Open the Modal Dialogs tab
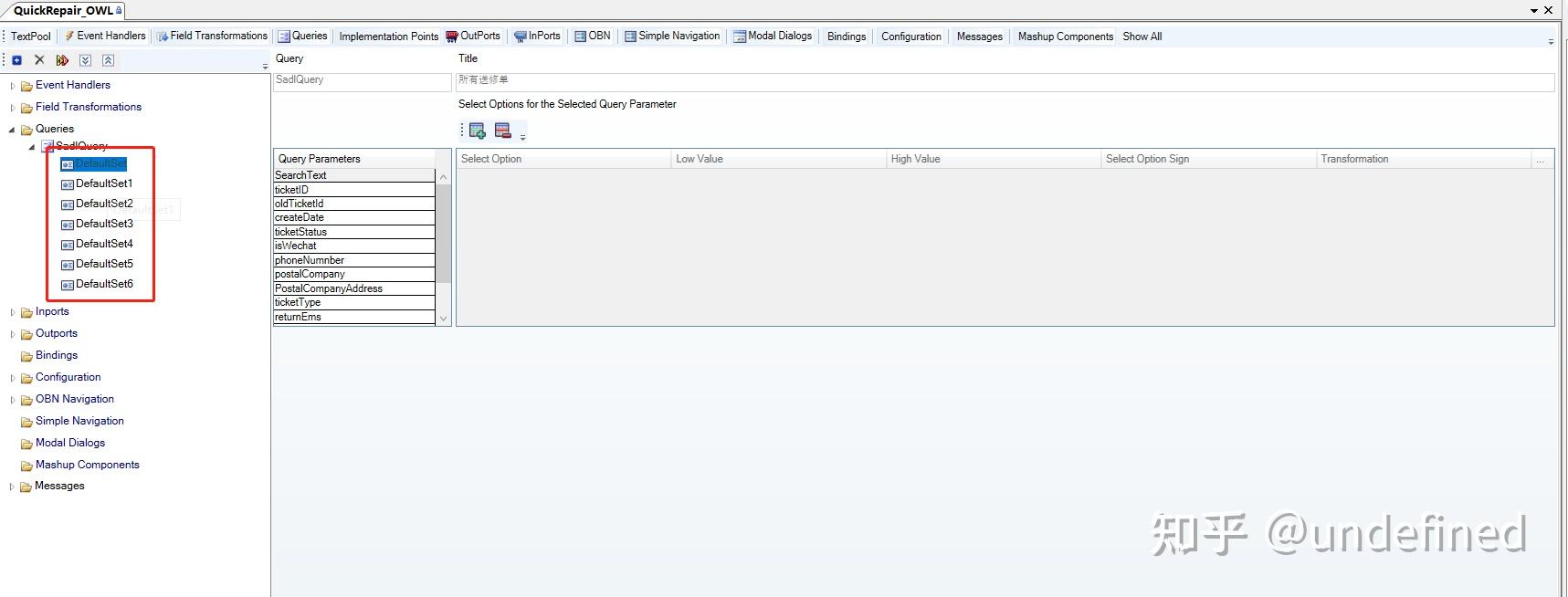Viewport: 1568px width, 597px height. 773,36
